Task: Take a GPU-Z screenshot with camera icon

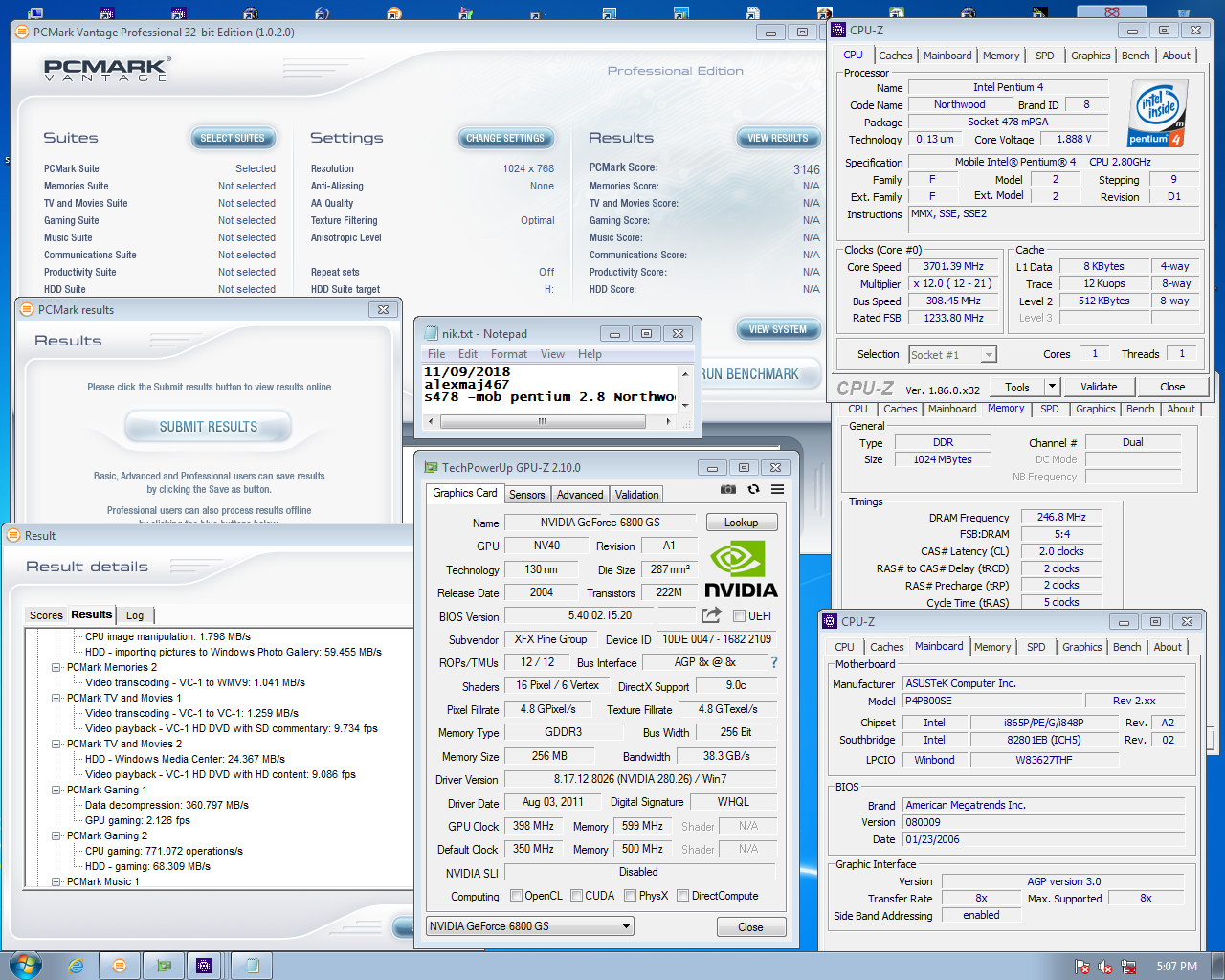Action: (728, 489)
